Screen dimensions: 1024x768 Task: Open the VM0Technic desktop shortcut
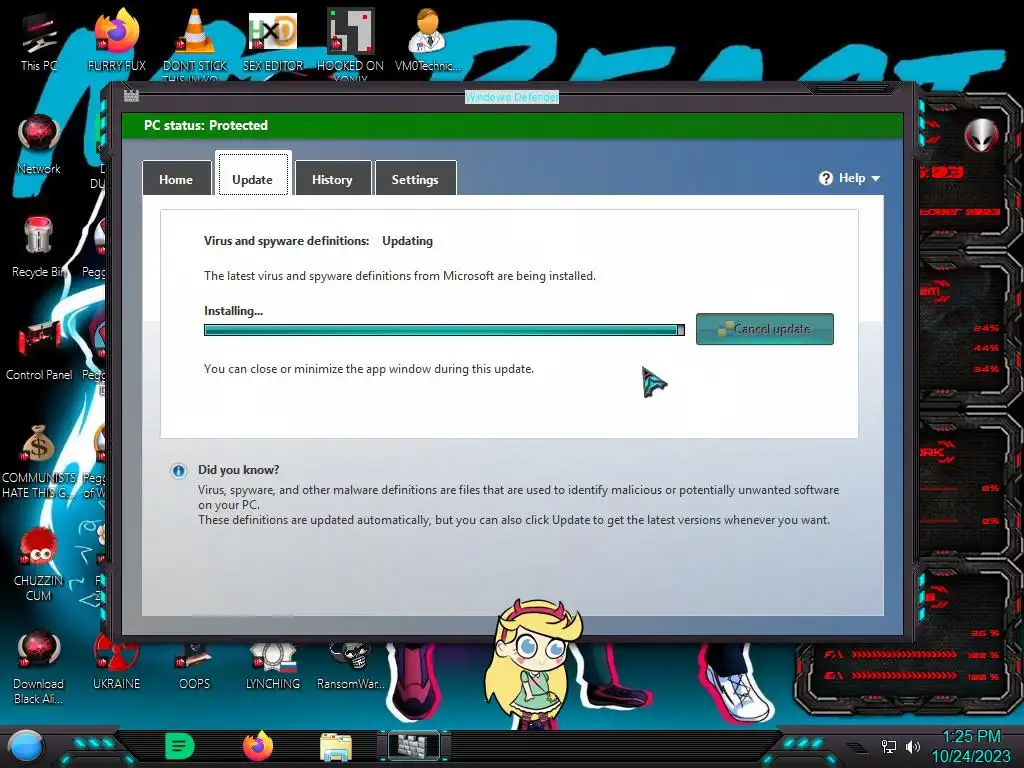(428, 40)
